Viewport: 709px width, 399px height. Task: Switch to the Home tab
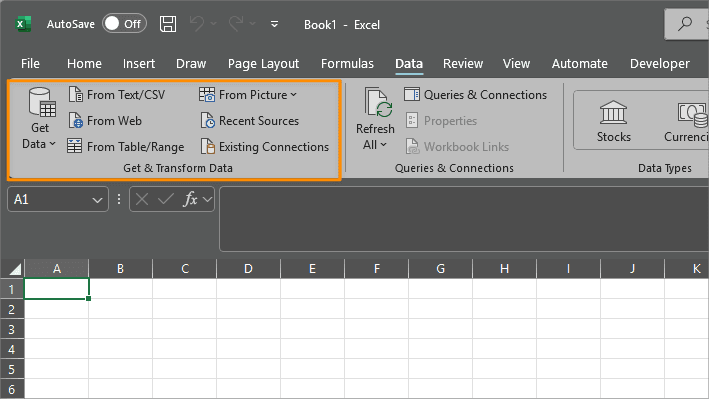click(84, 64)
